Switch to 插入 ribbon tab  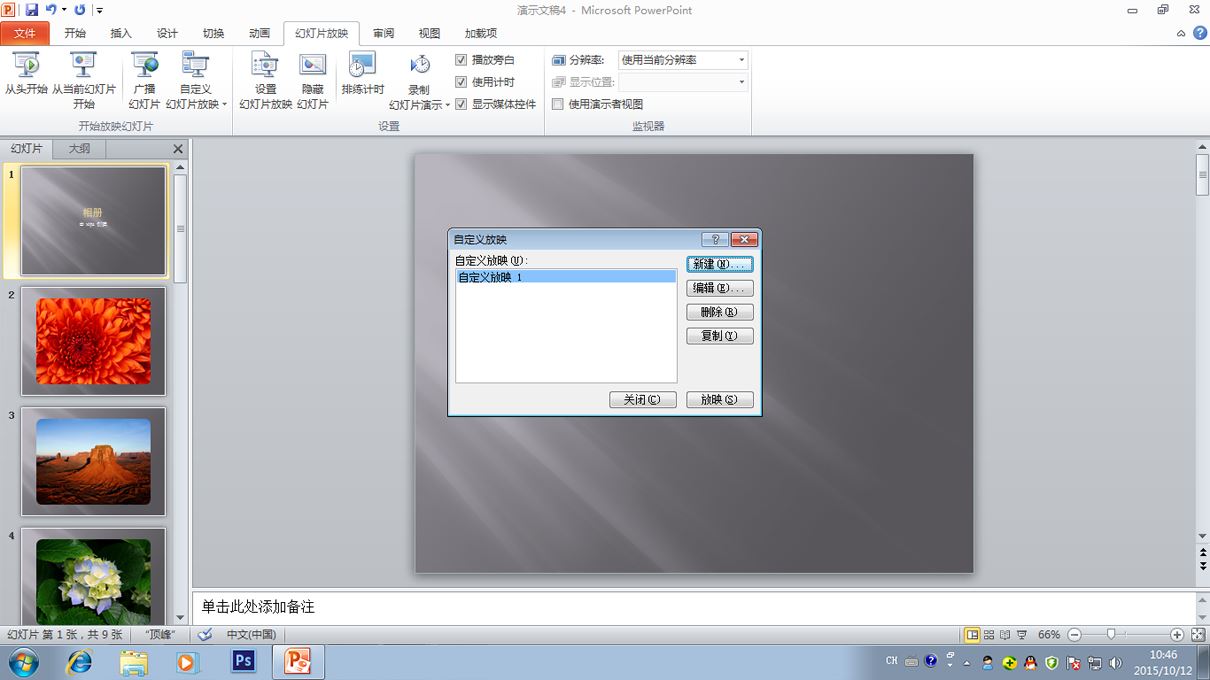click(121, 33)
